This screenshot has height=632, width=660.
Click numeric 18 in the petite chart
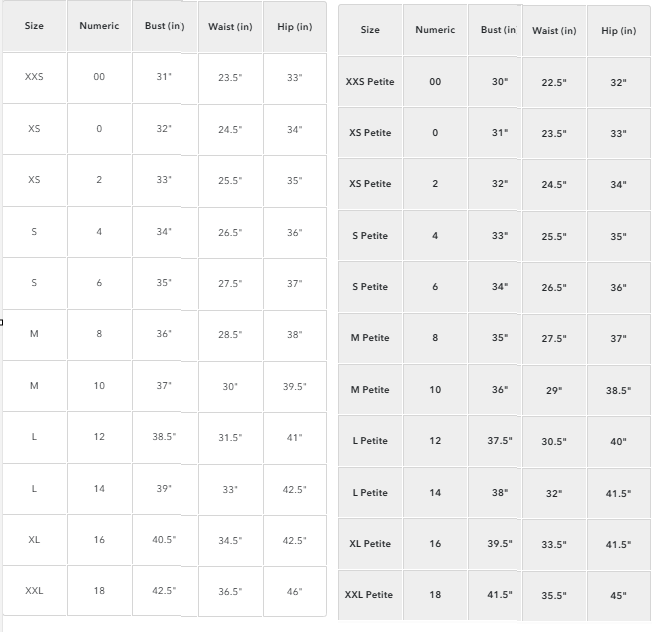435,595
